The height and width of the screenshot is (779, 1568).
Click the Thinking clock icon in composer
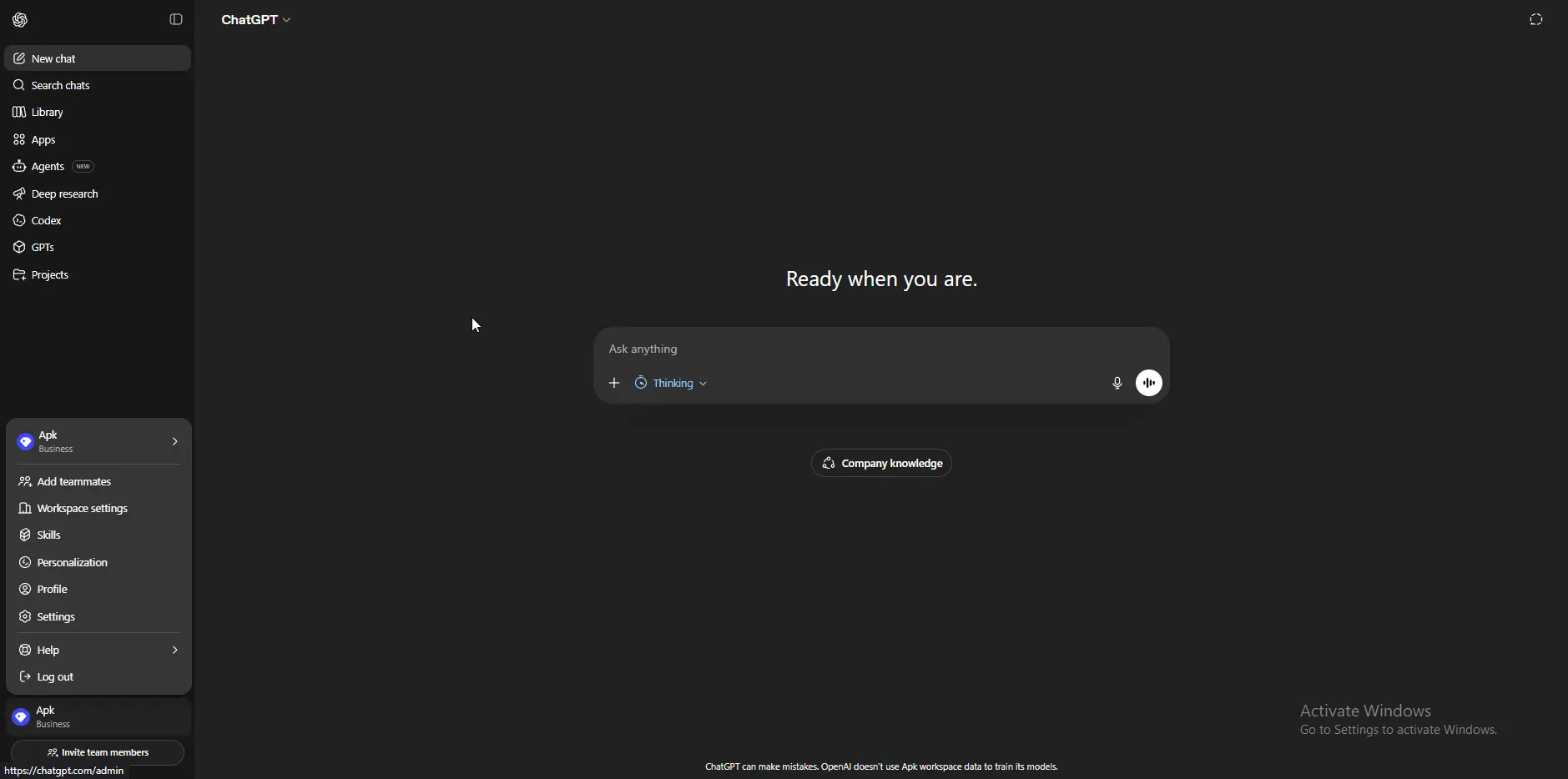(641, 383)
